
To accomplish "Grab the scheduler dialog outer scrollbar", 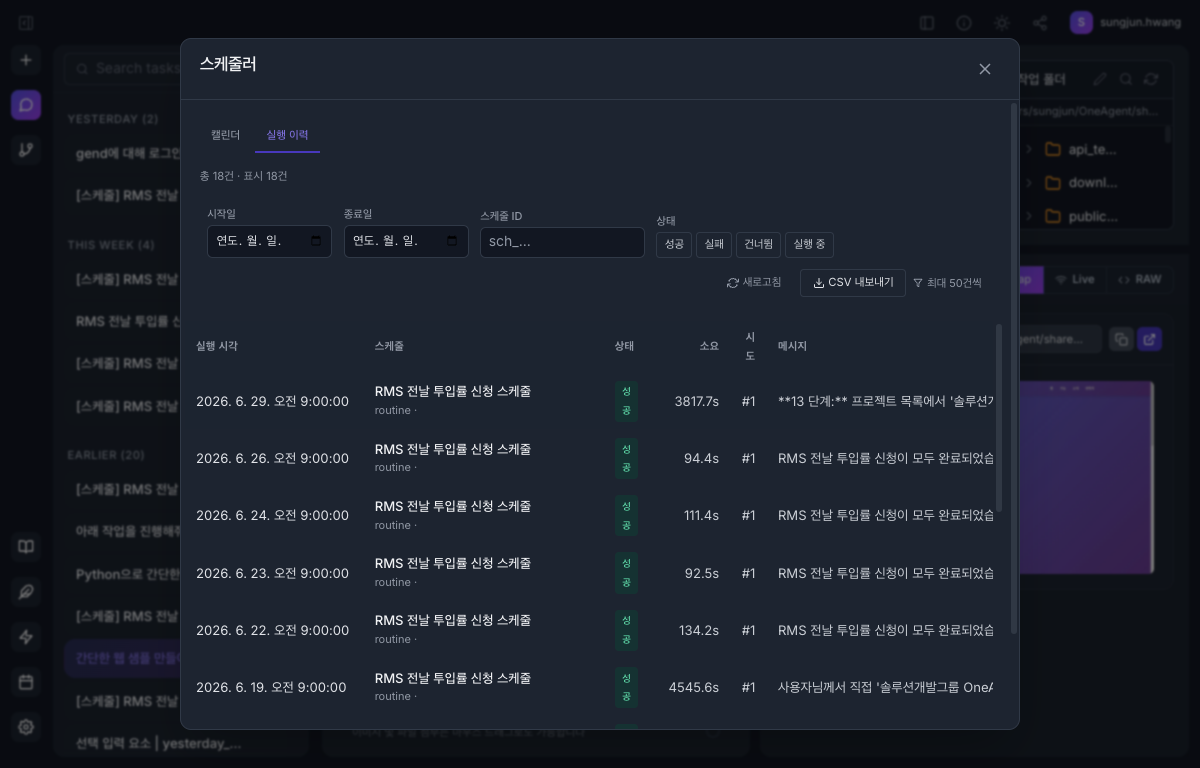I will 1014,368.
